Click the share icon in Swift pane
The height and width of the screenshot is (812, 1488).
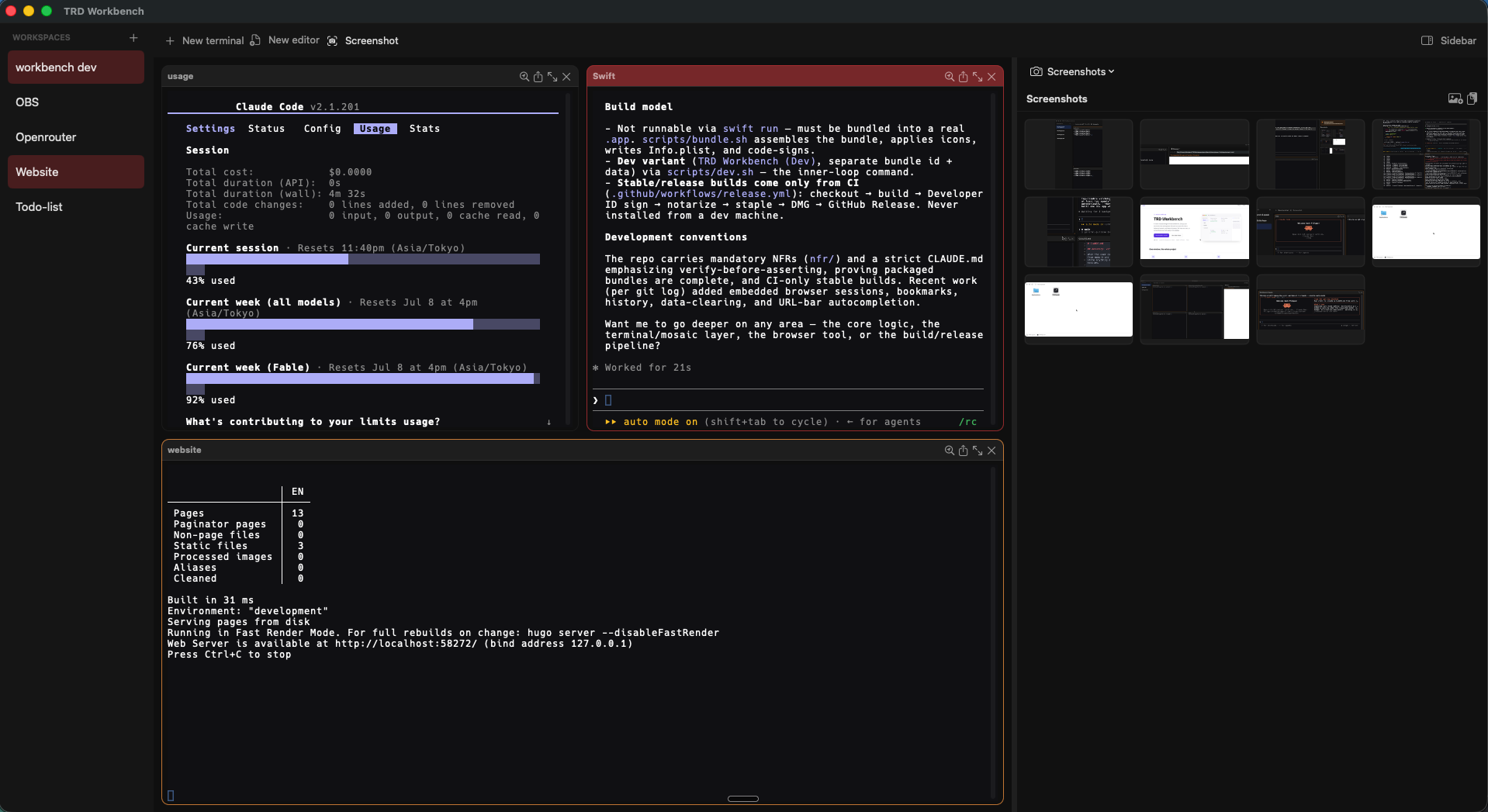(x=964, y=77)
